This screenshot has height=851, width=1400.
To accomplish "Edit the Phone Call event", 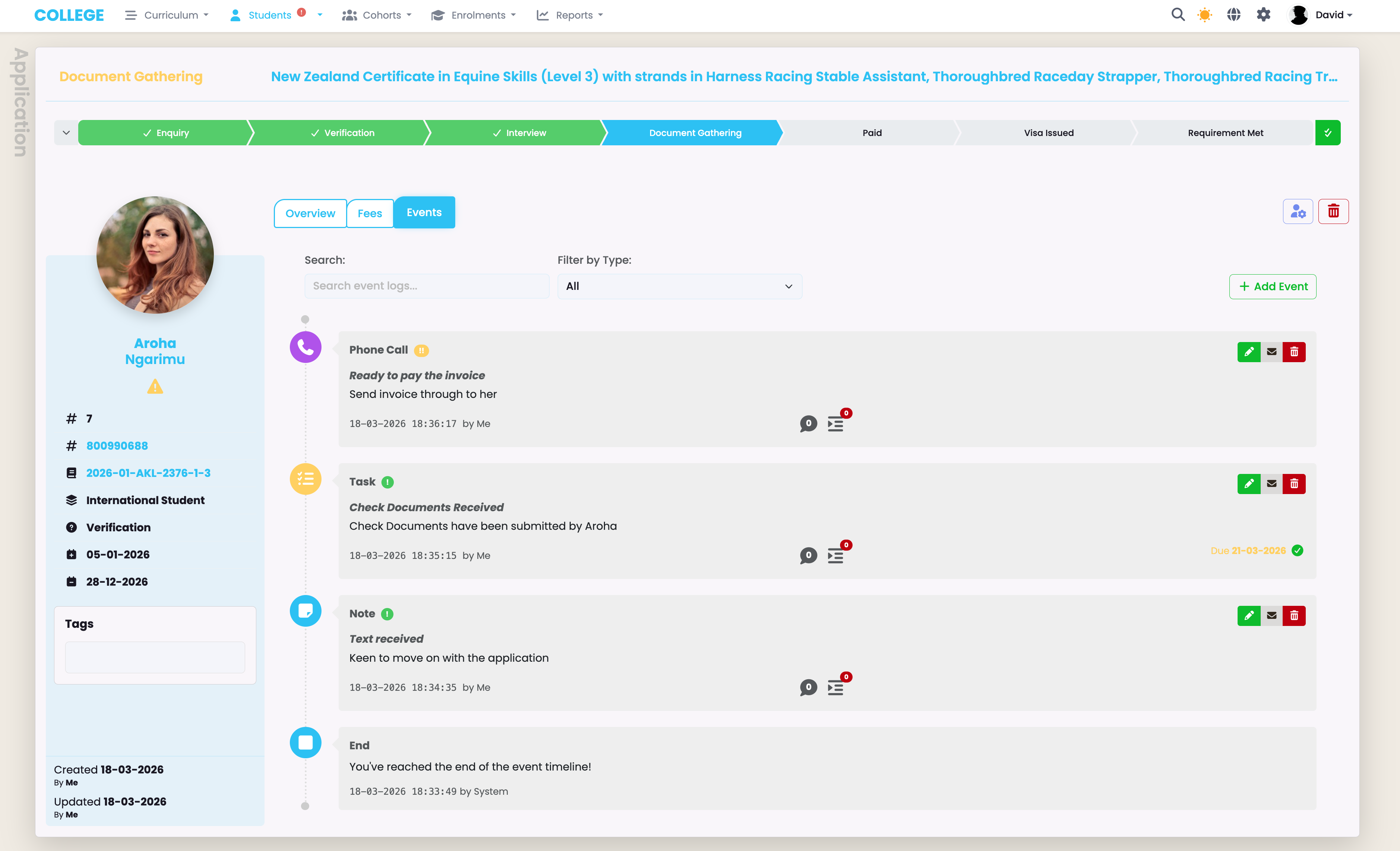I will 1249,352.
